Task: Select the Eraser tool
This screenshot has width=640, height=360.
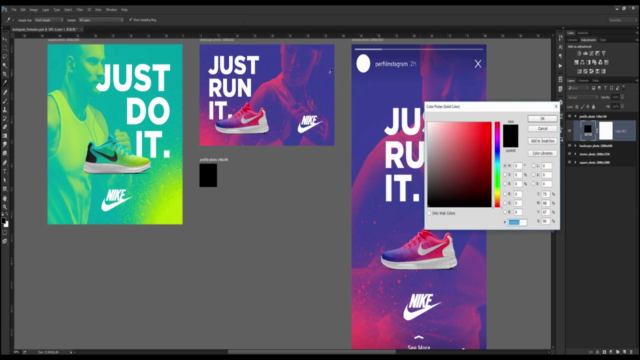Action: pyautogui.click(x=5, y=127)
